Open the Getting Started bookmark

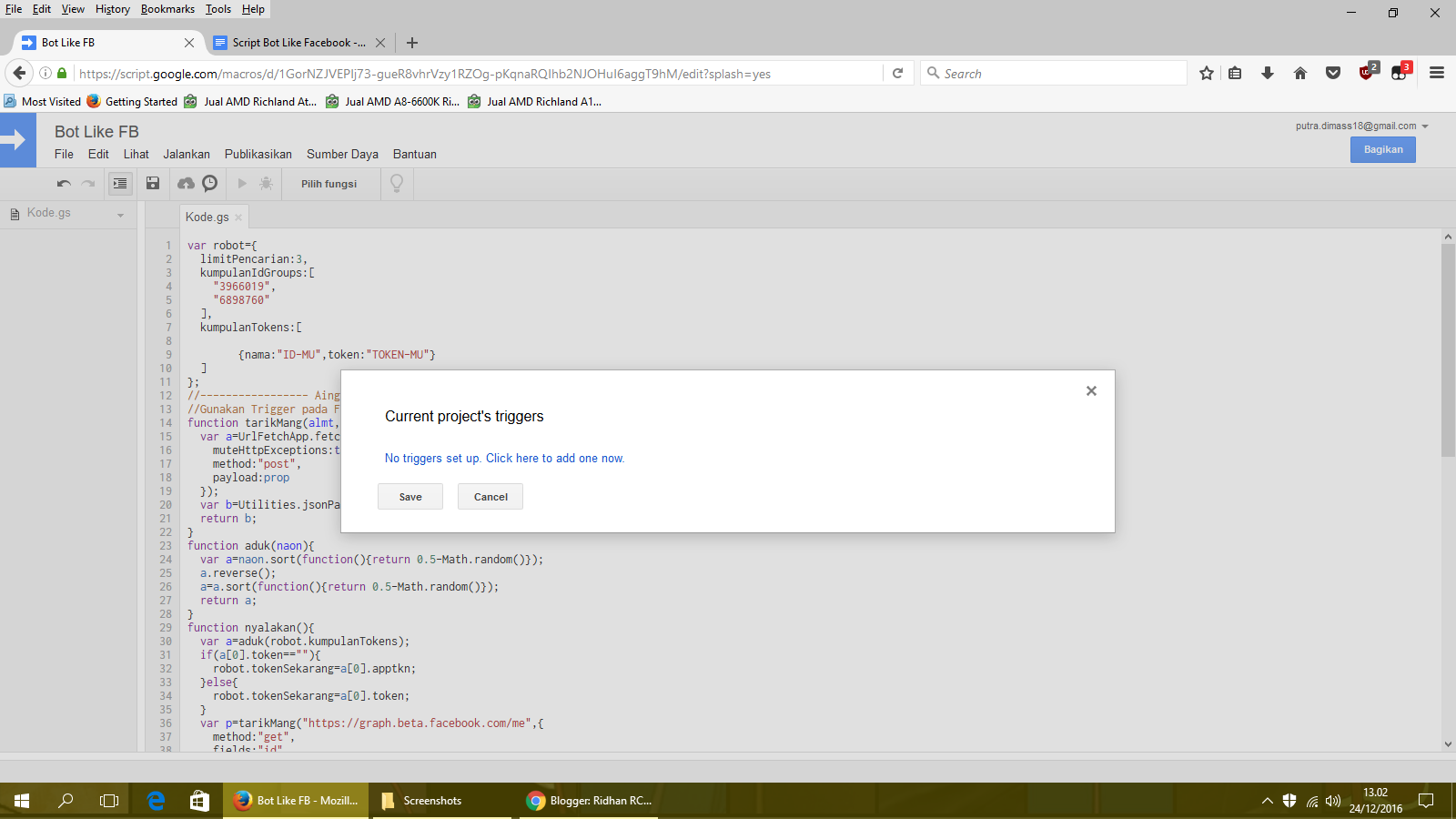(x=133, y=102)
